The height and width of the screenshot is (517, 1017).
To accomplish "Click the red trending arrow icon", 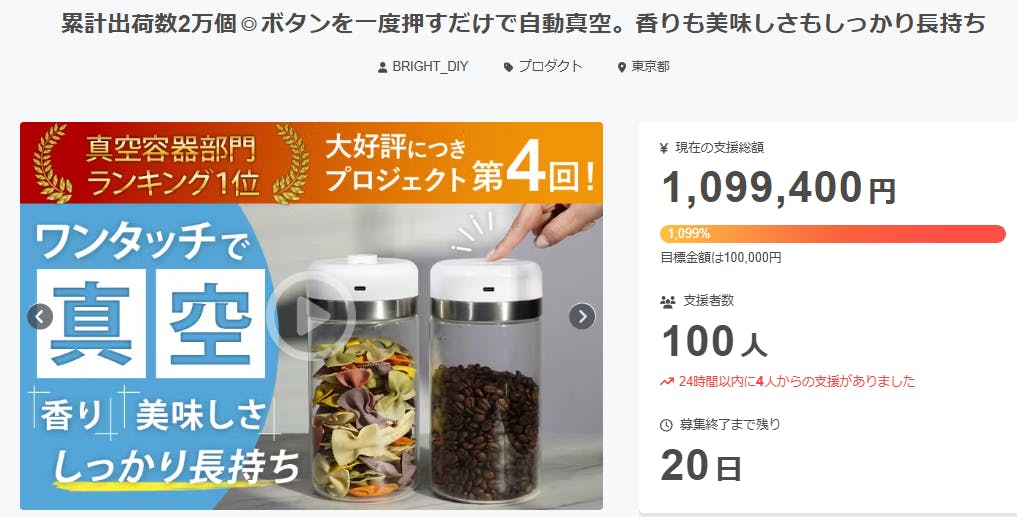I will point(667,381).
